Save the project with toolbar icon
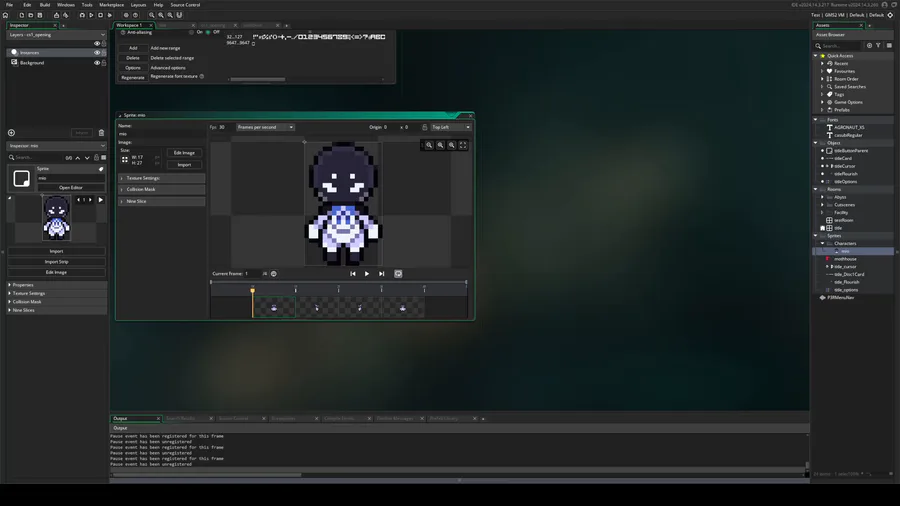The width and height of the screenshot is (900, 506). 40,15
